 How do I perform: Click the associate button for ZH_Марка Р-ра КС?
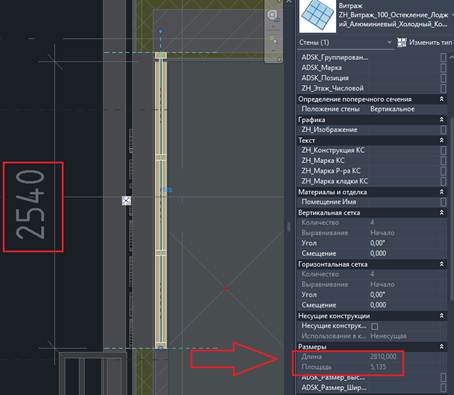coord(443,171)
